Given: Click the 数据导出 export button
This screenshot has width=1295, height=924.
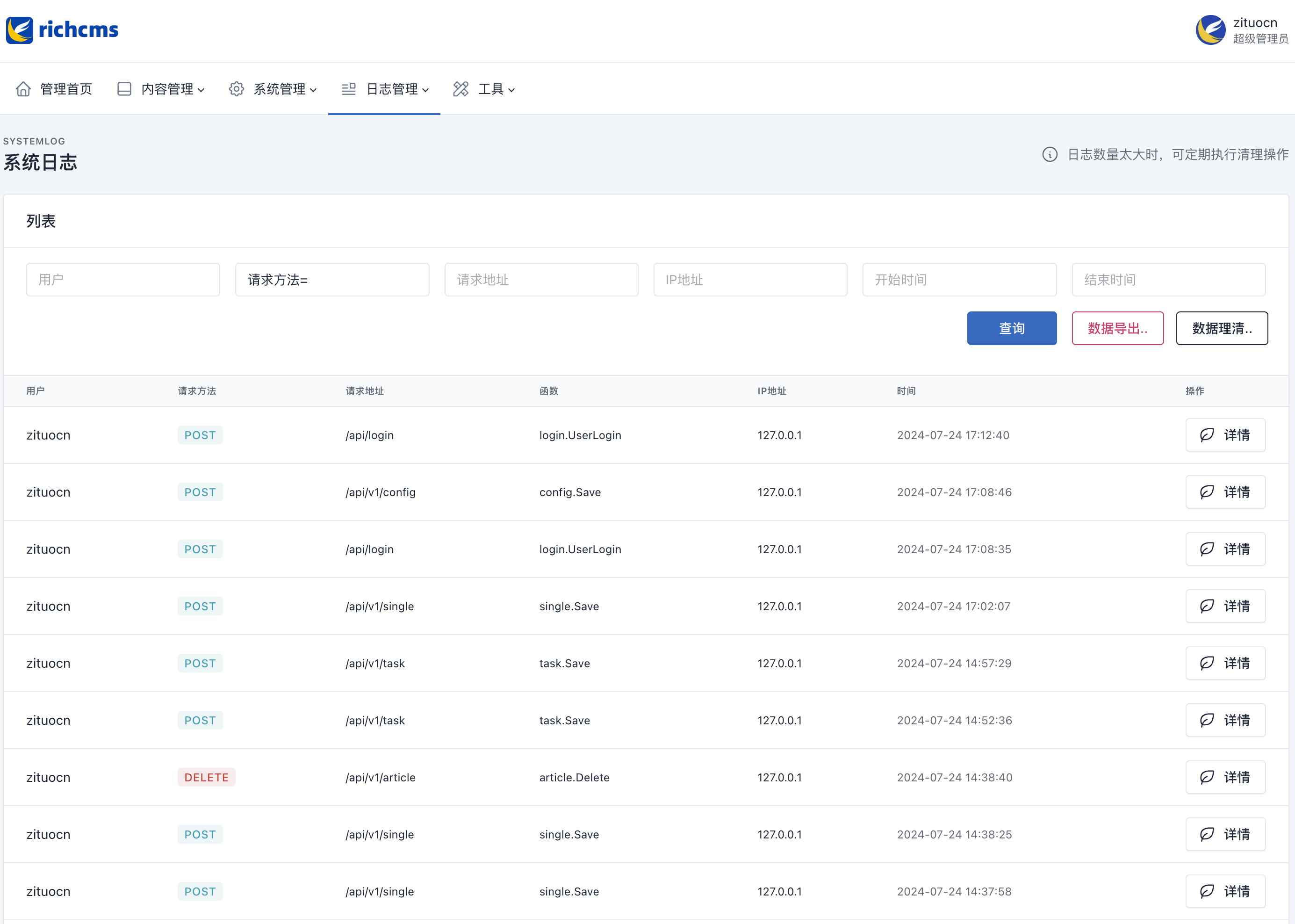Looking at the screenshot, I should 1117,328.
